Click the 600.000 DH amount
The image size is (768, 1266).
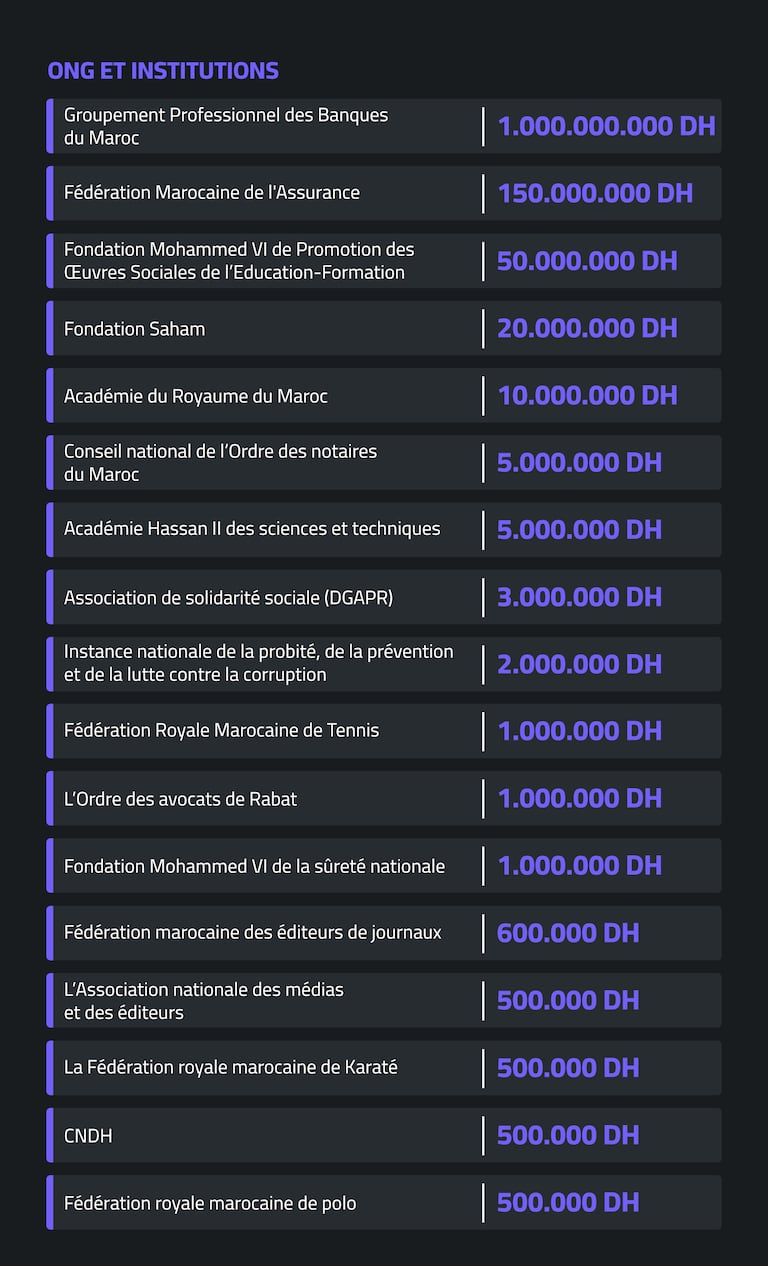(568, 933)
